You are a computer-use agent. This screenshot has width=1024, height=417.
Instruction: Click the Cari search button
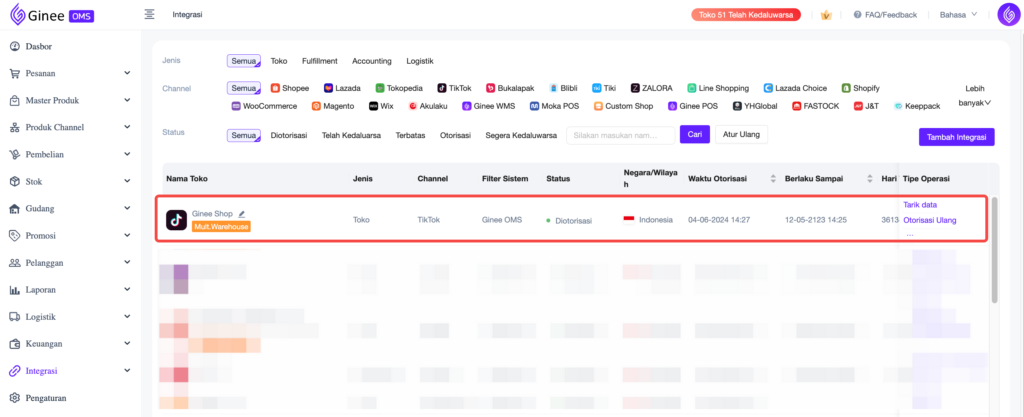695,134
